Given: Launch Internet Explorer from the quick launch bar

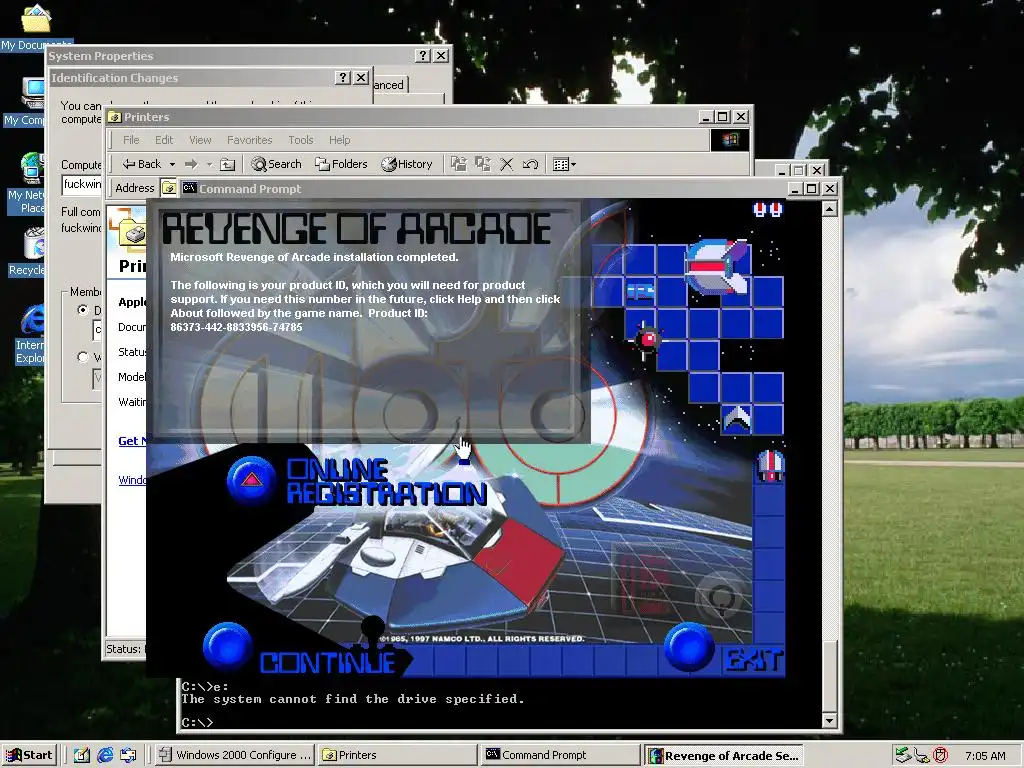Looking at the screenshot, I should (104, 755).
